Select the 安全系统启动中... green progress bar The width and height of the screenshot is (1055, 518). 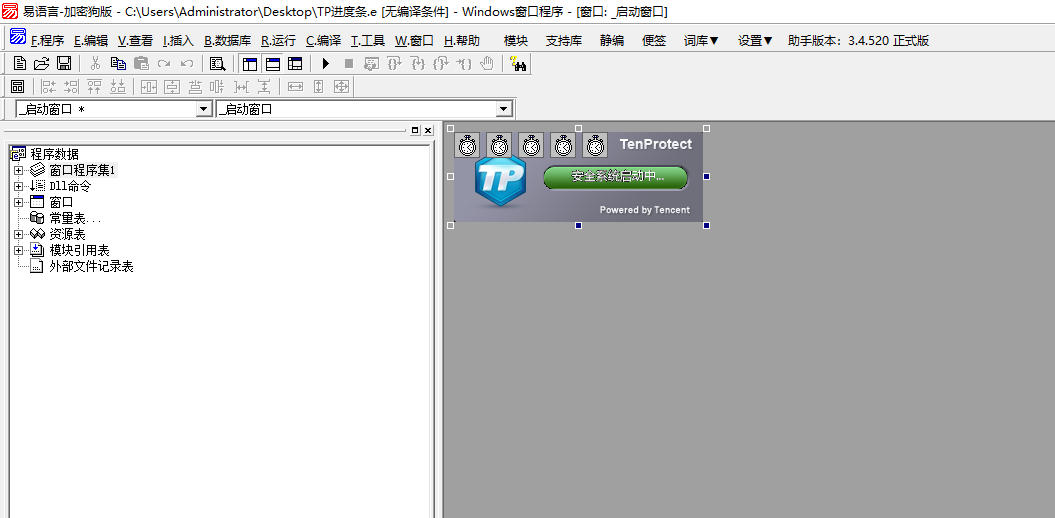616,177
